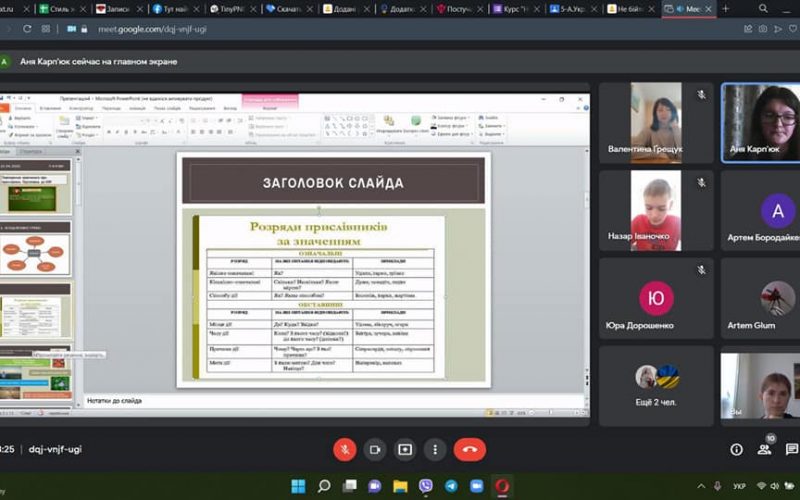This screenshot has width=800, height=500.
Task: Toggle the camera button in Meet
Action: (374, 450)
